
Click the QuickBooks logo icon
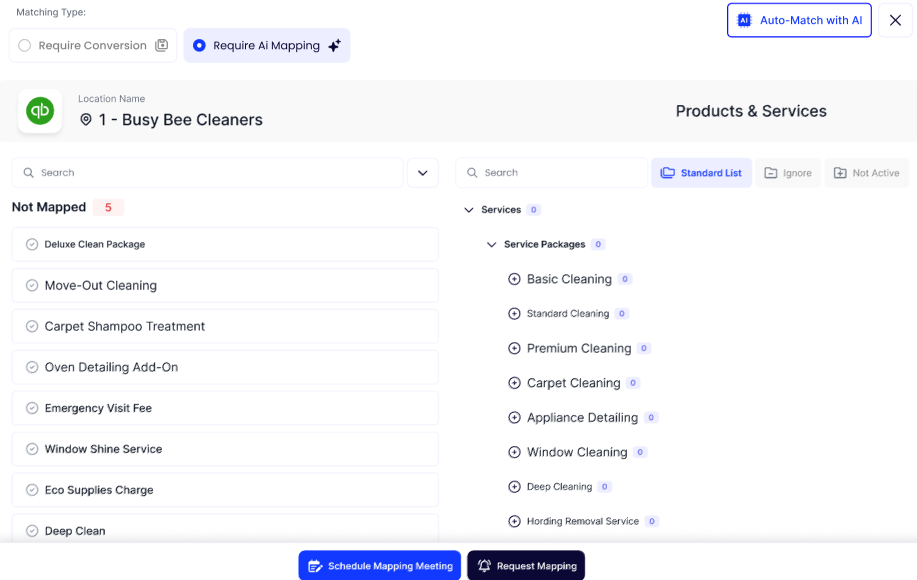coord(40,111)
